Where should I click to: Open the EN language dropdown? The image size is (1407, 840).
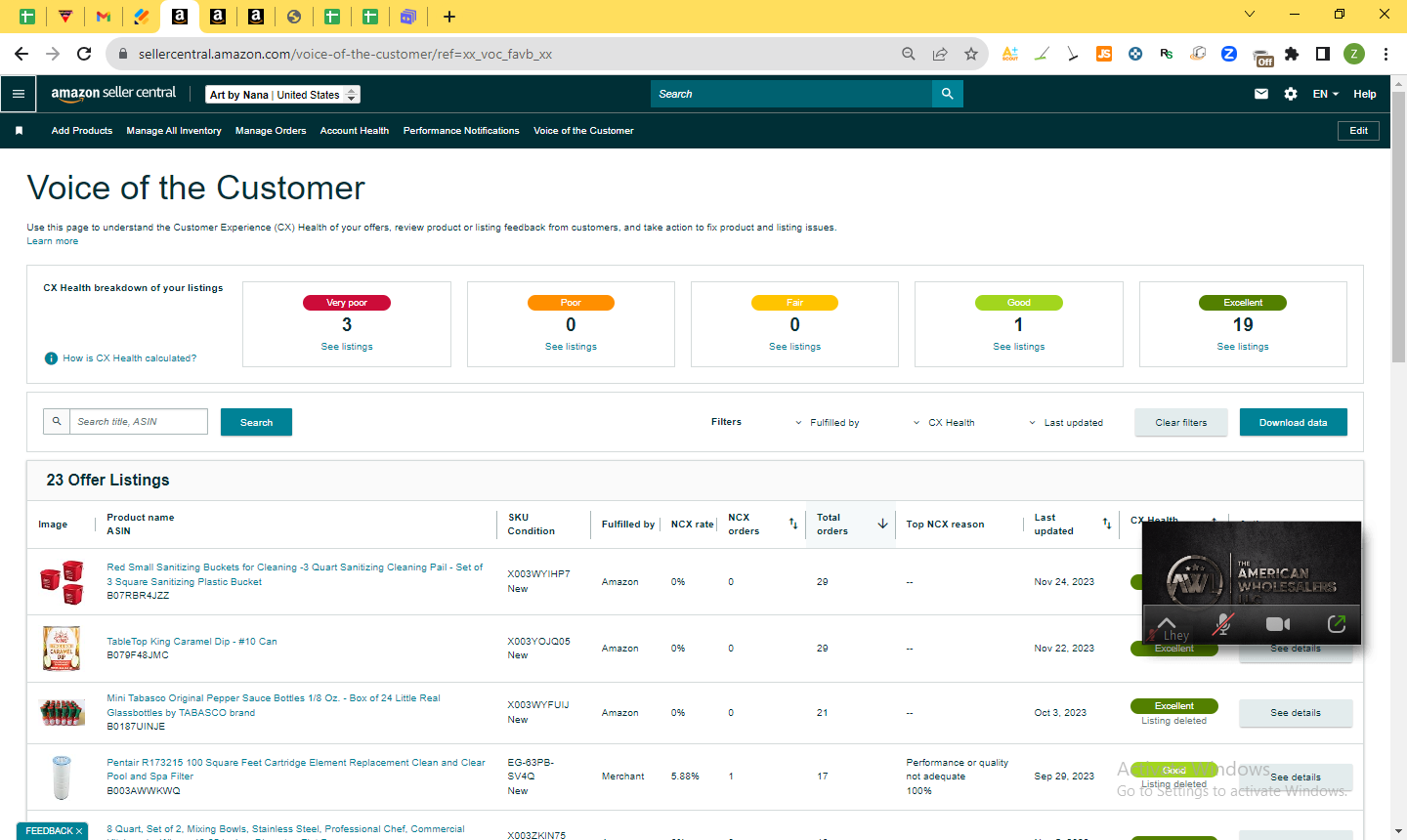(x=1326, y=94)
